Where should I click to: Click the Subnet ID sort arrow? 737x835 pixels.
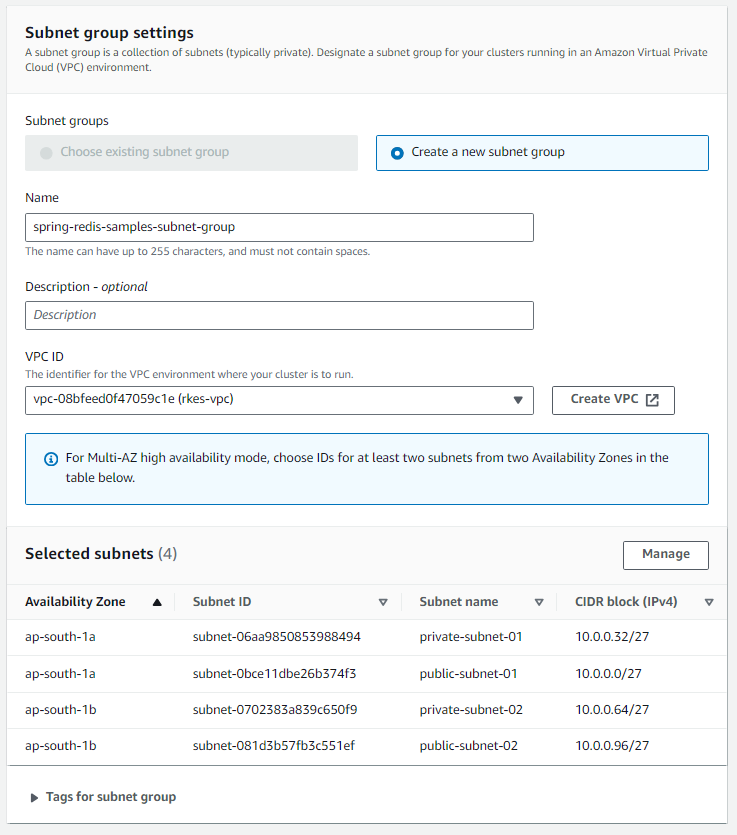(x=383, y=602)
